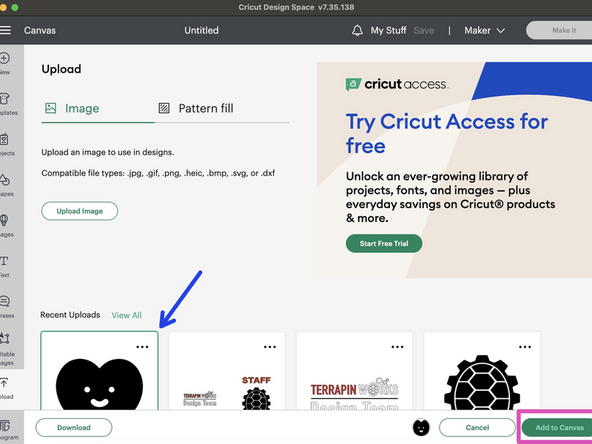Screen dimensions: 592x444
Task: Click the compatible file types text
Action: click(158, 173)
